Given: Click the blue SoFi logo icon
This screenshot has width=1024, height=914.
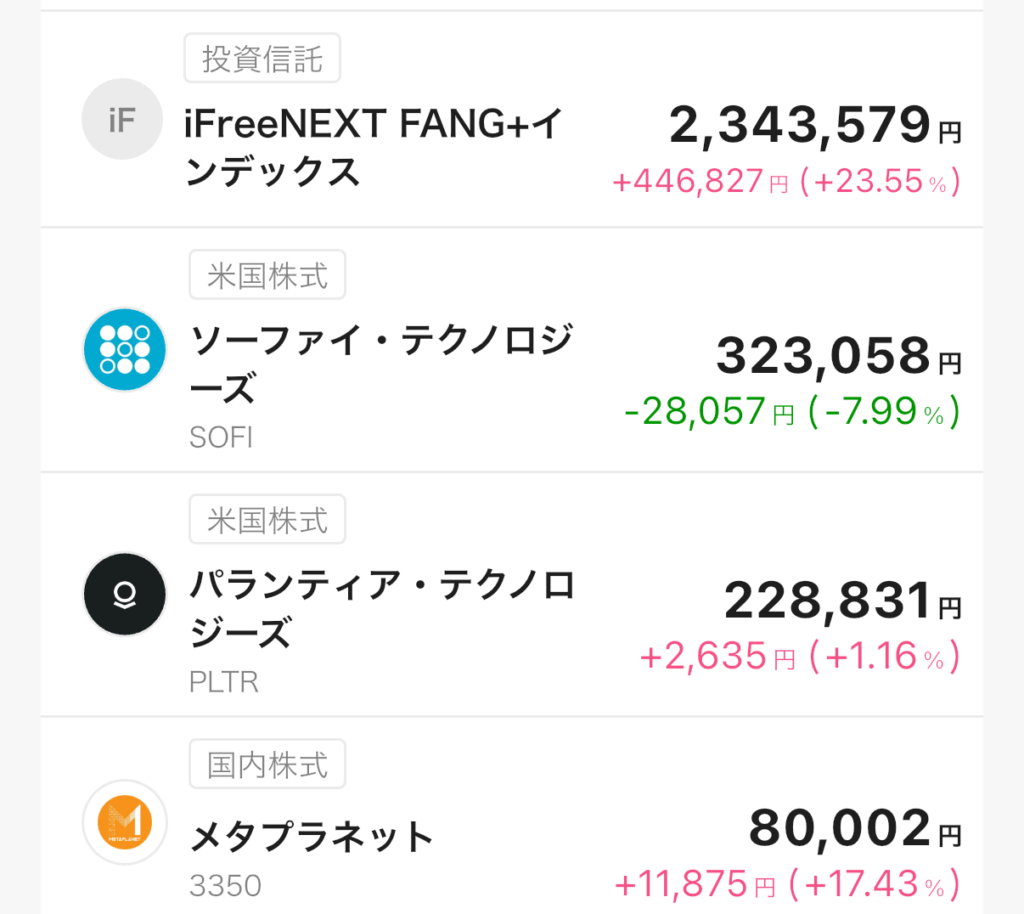Looking at the screenshot, I should (x=123, y=349).
